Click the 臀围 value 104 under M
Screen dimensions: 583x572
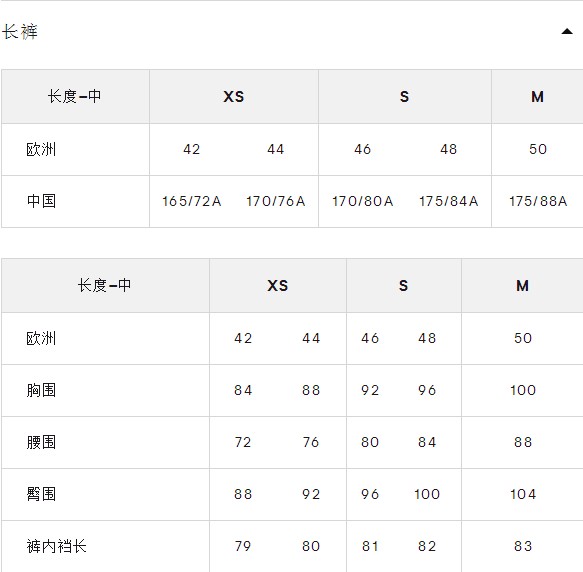pyautogui.click(x=523, y=494)
